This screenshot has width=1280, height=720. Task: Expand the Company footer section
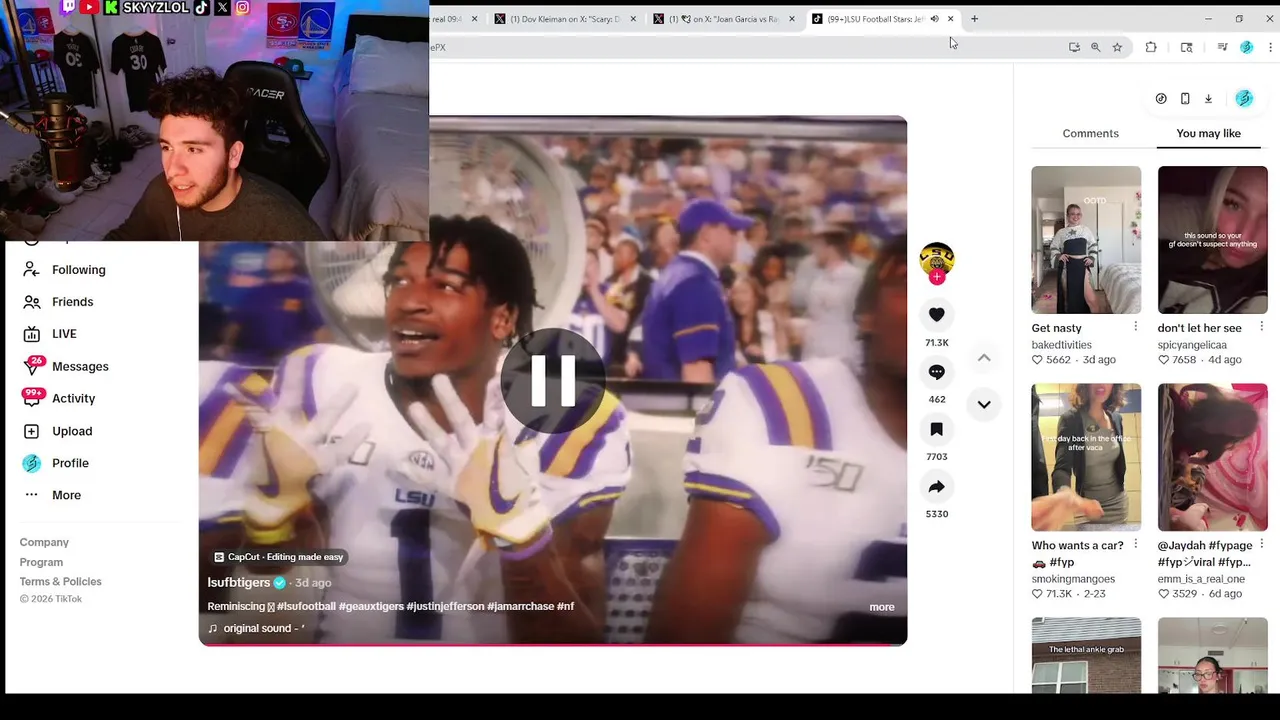click(x=44, y=542)
